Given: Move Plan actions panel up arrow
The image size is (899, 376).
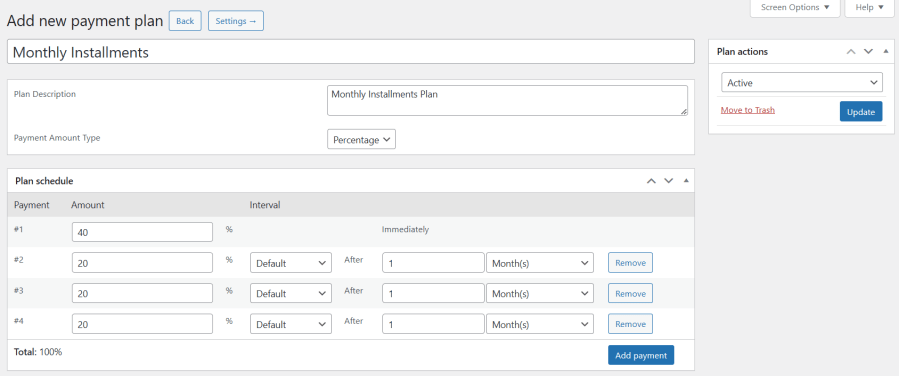Looking at the screenshot, I should 851,52.
